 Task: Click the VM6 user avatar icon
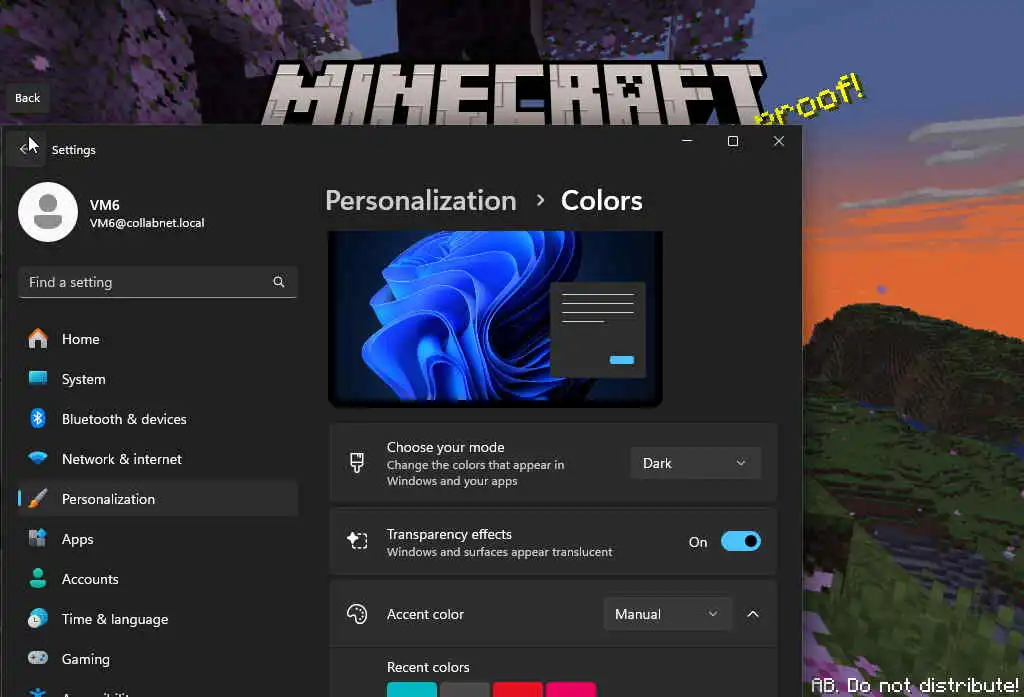click(x=48, y=212)
